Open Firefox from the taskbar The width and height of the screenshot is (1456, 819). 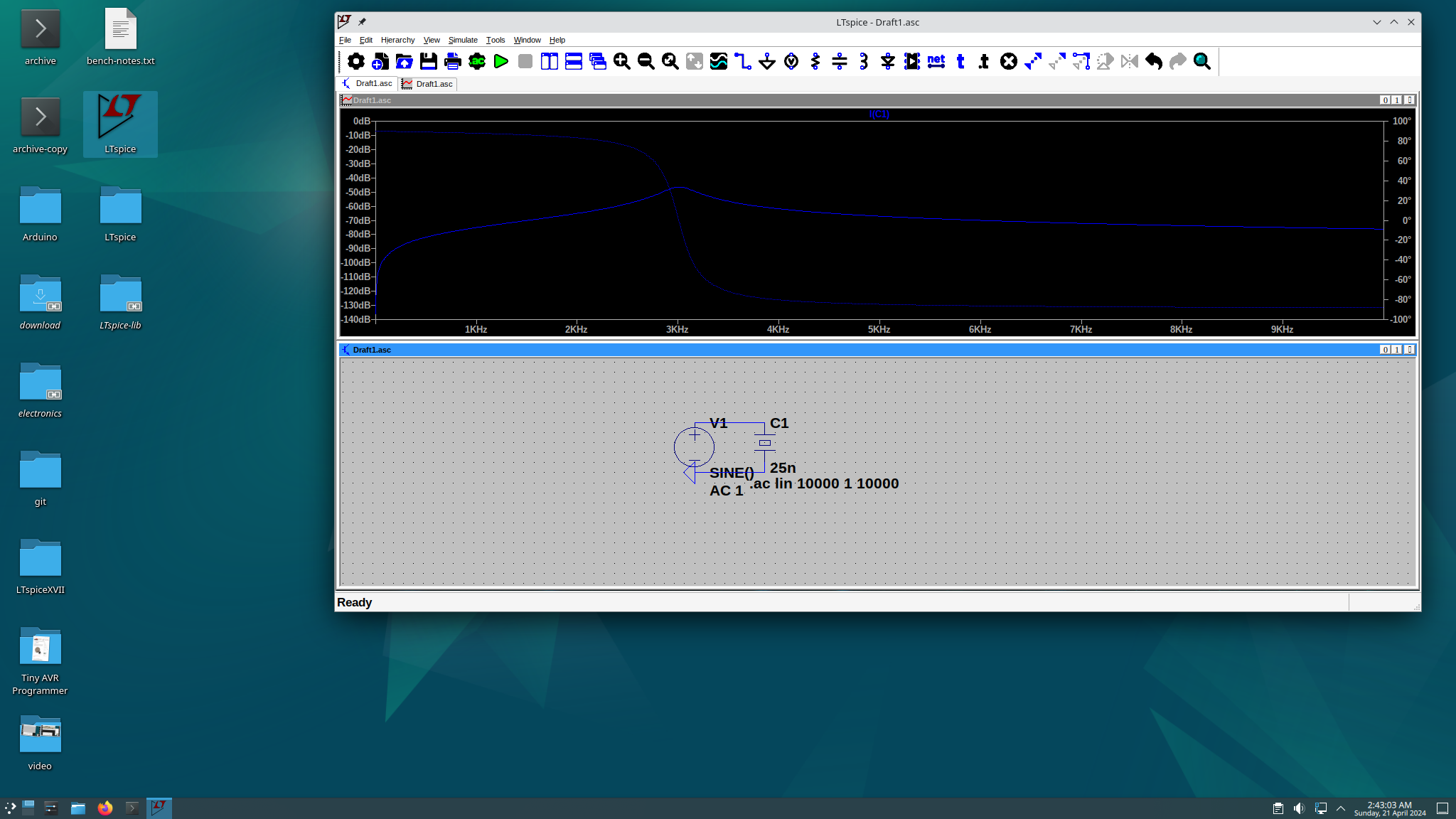point(105,808)
